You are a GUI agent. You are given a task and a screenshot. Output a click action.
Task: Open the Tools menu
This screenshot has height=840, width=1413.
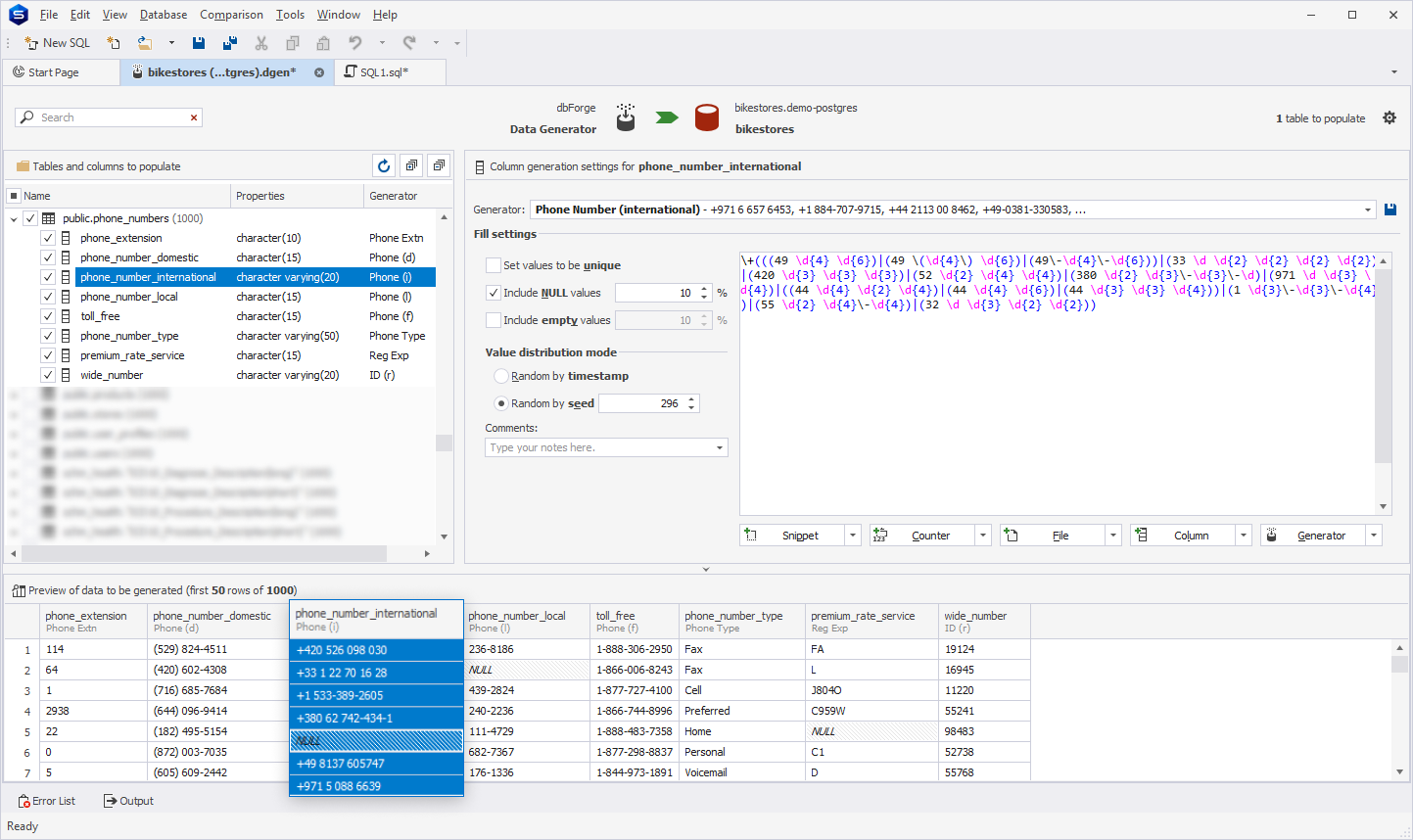pyautogui.click(x=290, y=15)
